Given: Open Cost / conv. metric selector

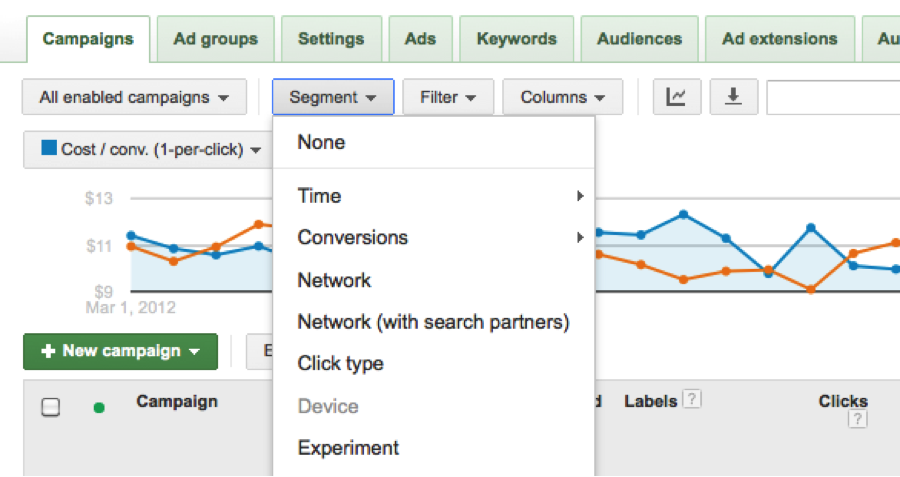Looking at the screenshot, I should pyautogui.click(x=150, y=150).
